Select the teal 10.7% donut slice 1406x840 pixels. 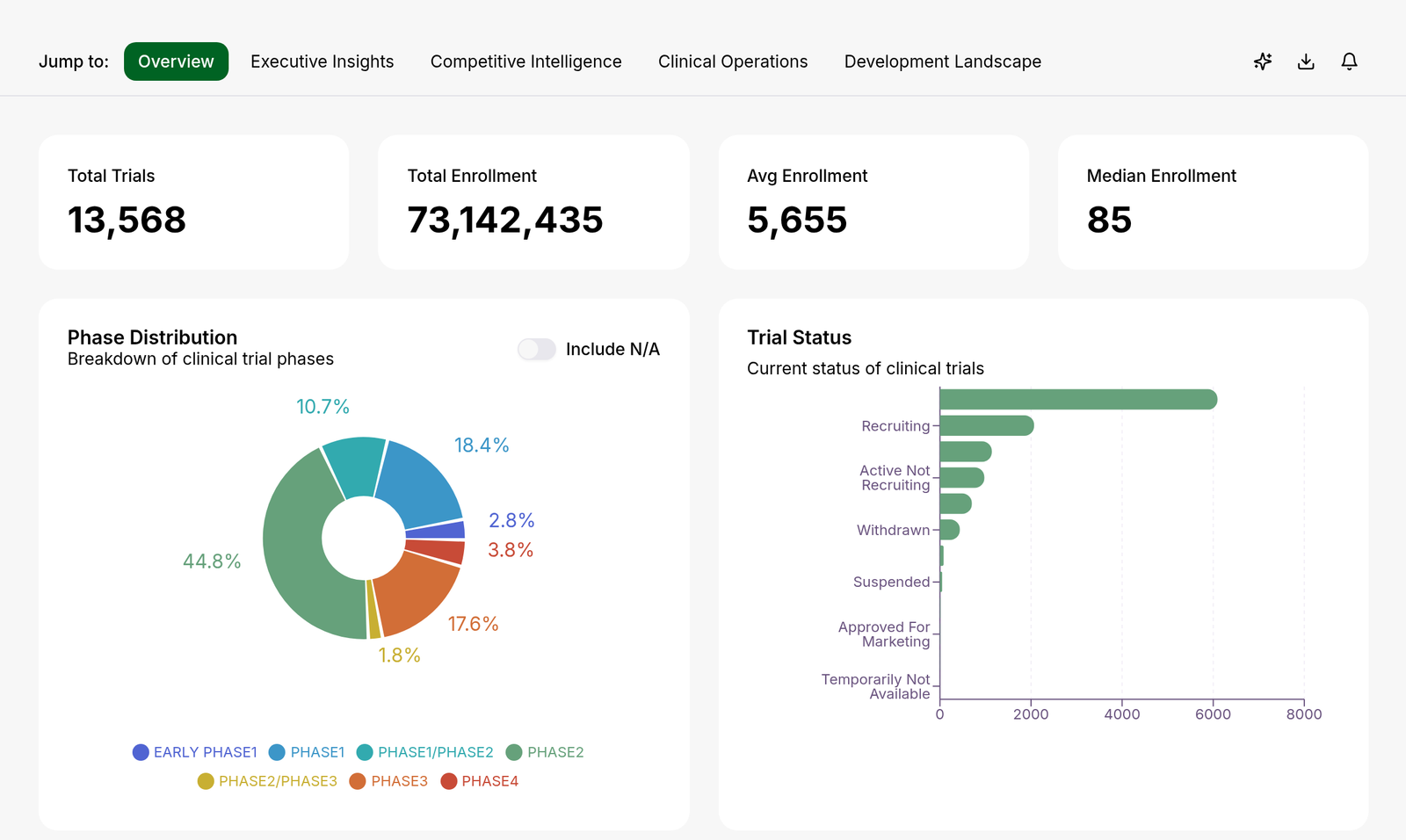(x=356, y=467)
